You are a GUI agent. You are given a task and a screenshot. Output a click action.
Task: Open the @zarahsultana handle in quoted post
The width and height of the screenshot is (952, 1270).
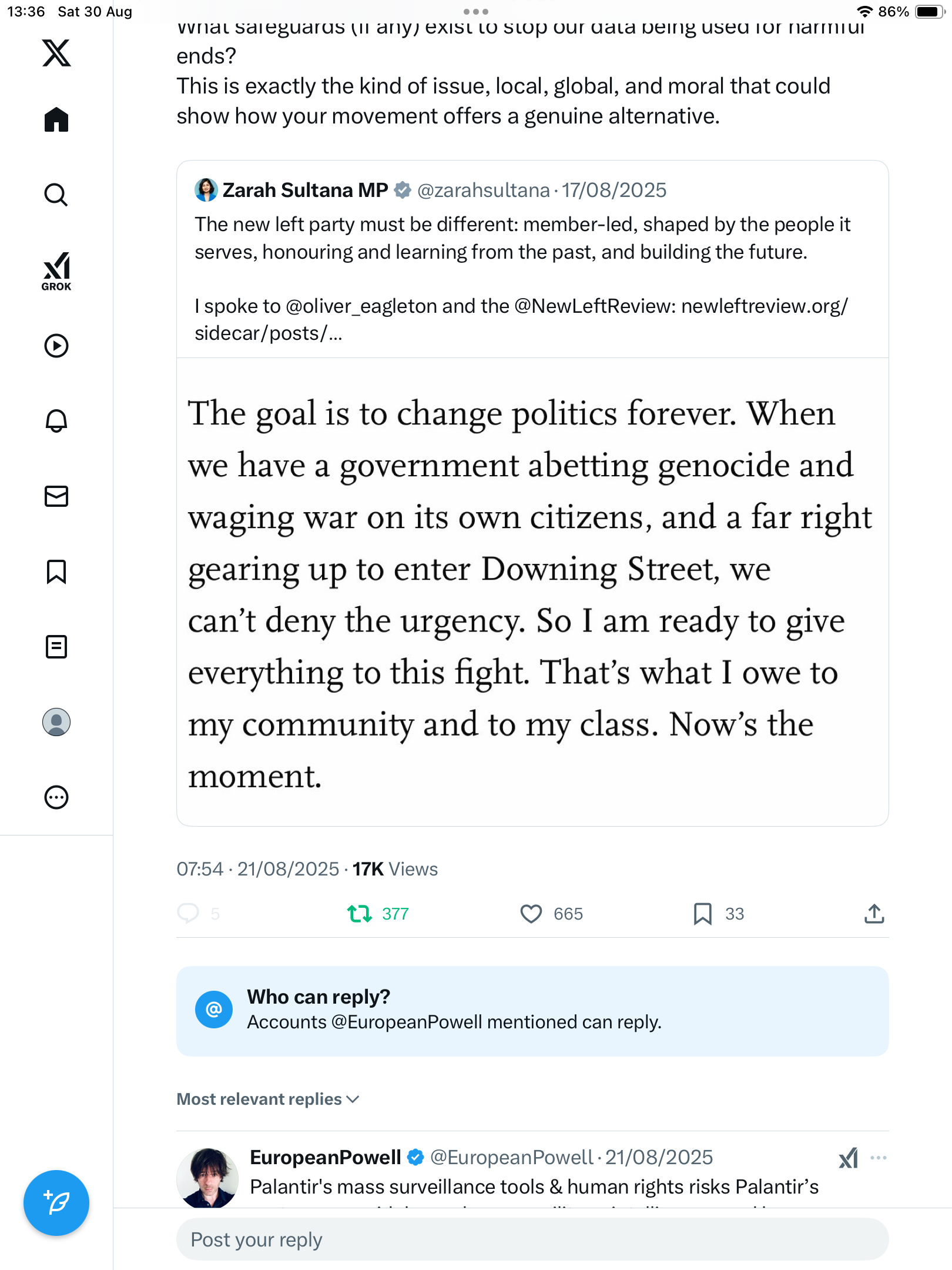[x=483, y=190]
